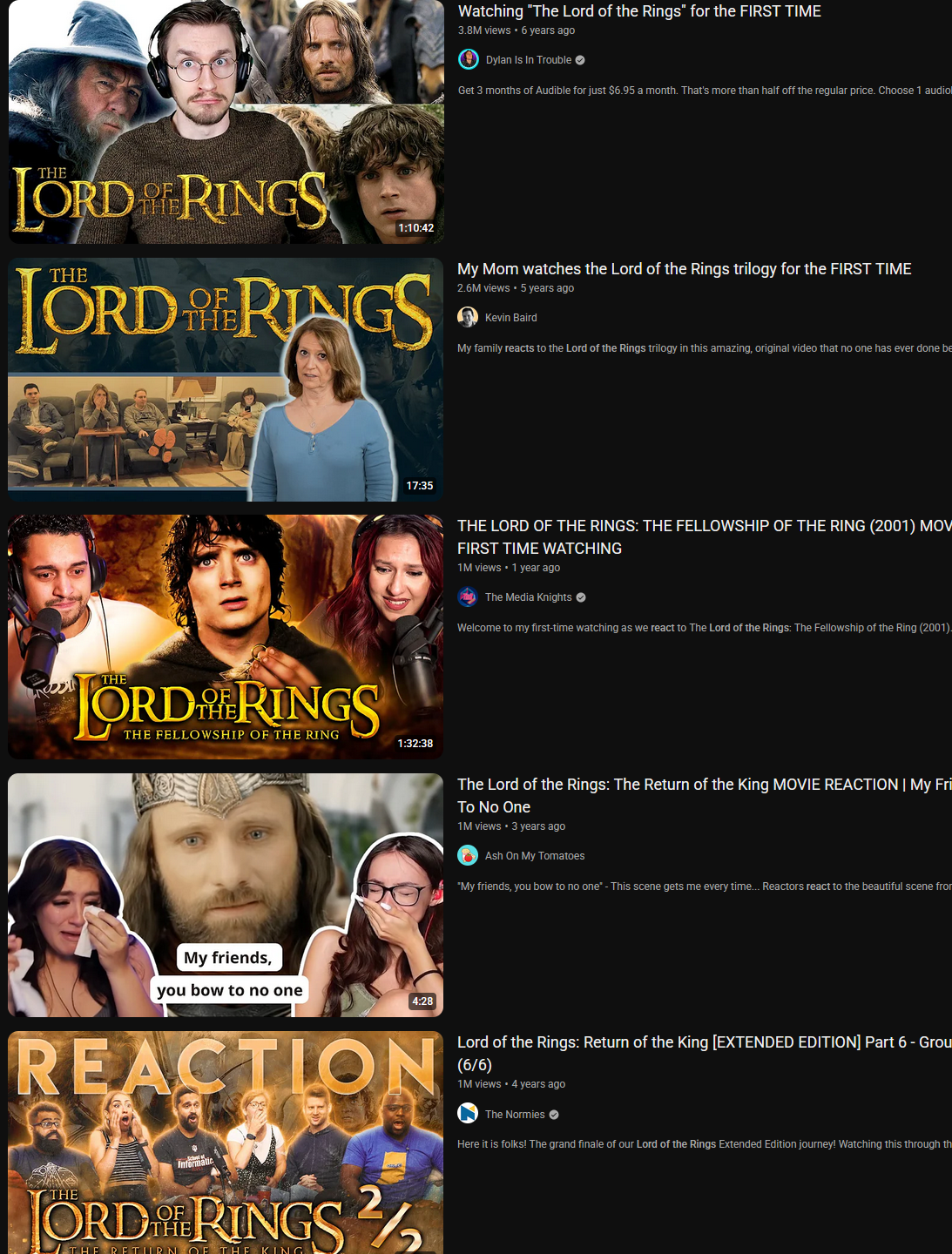Image resolution: width=952 pixels, height=1254 pixels.
Task: Open thumbnail of Dylan's first time LOTR video
Action: [226, 121]
